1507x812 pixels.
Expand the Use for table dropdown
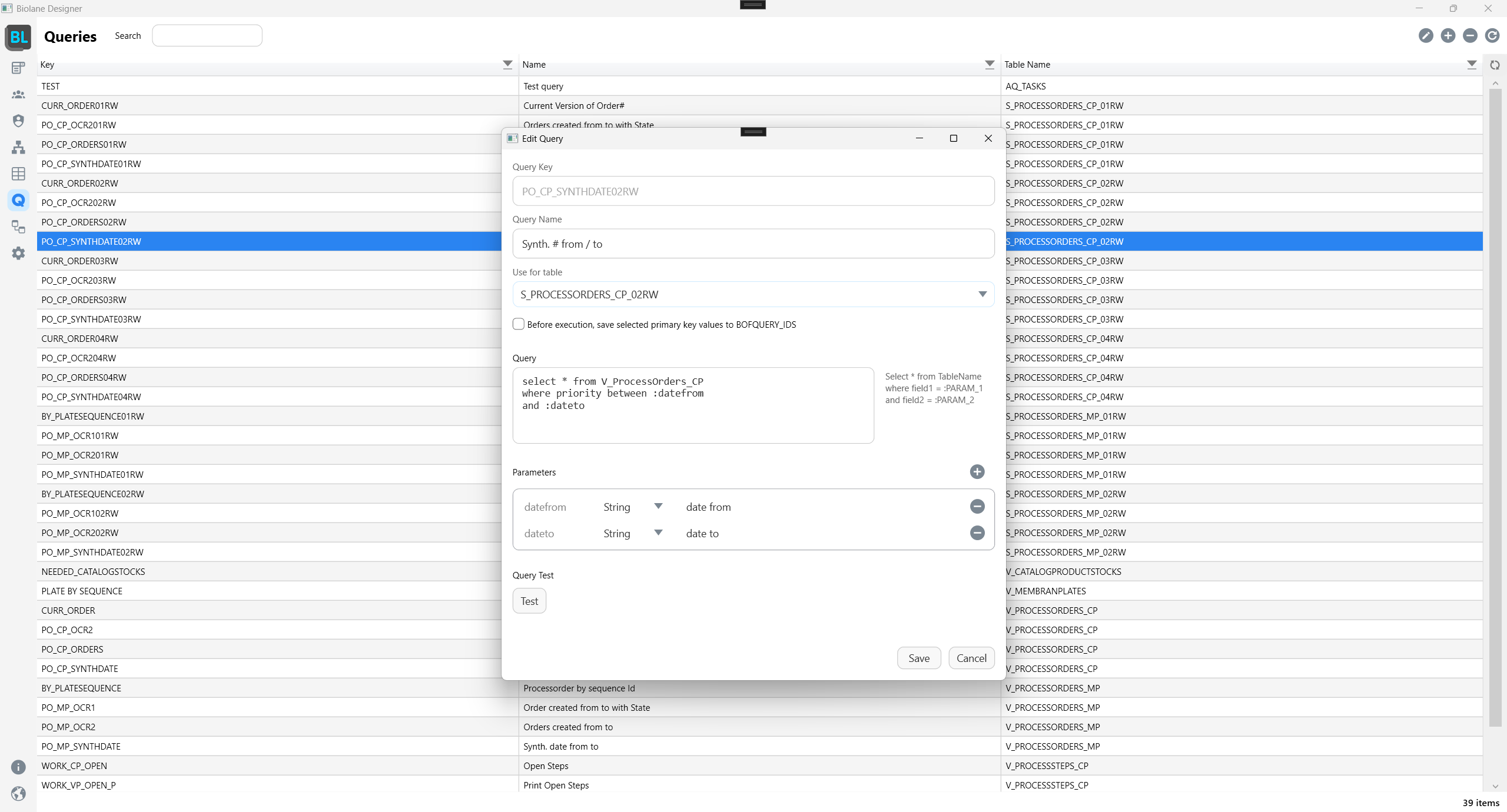pyautogui.click(x=982, y=294)
